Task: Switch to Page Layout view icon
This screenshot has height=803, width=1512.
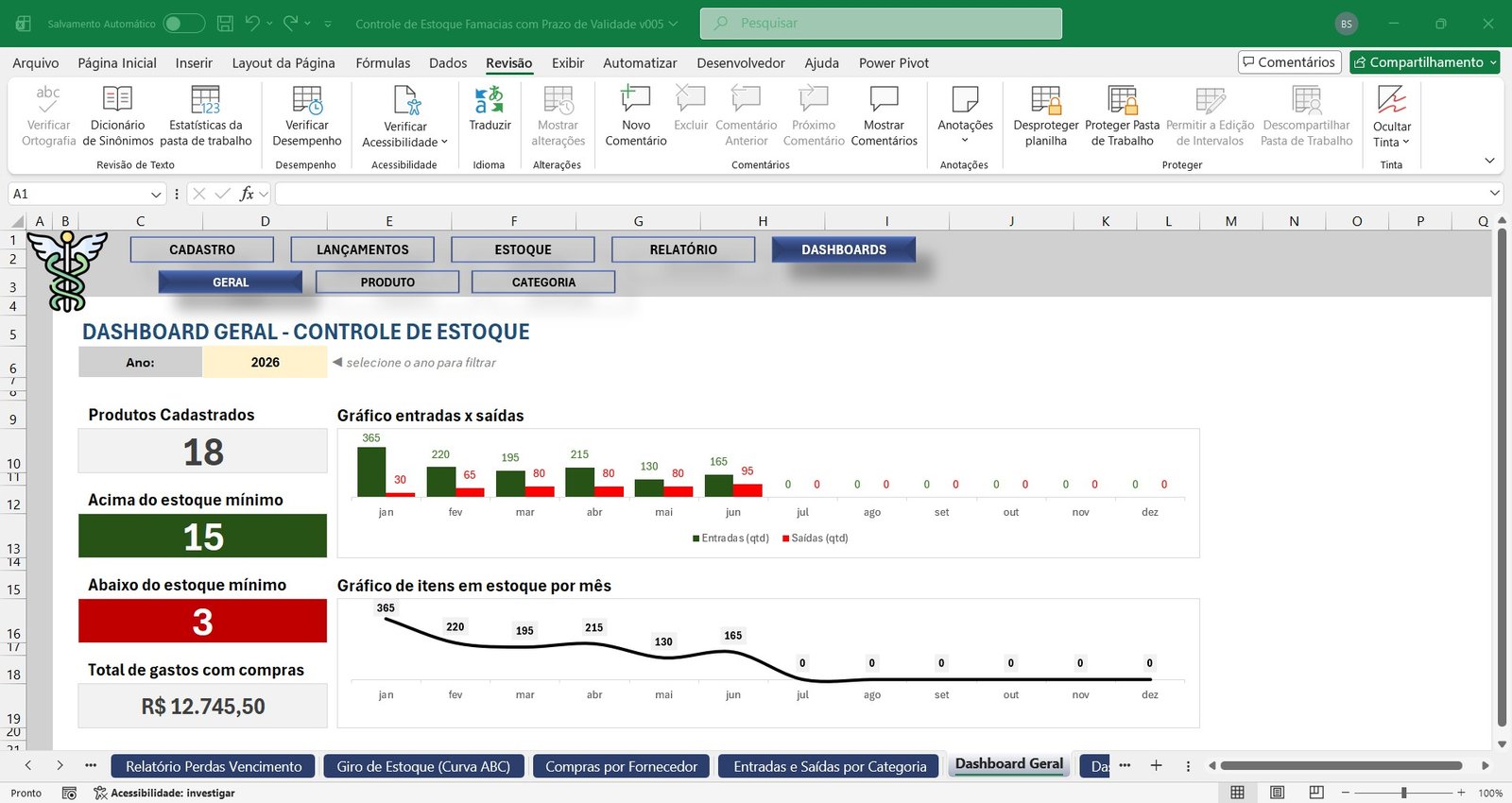Action: [1277, 793]
